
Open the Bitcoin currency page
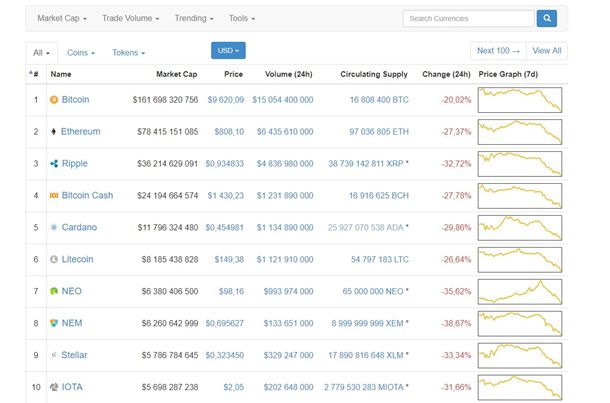tap(75, 100)
